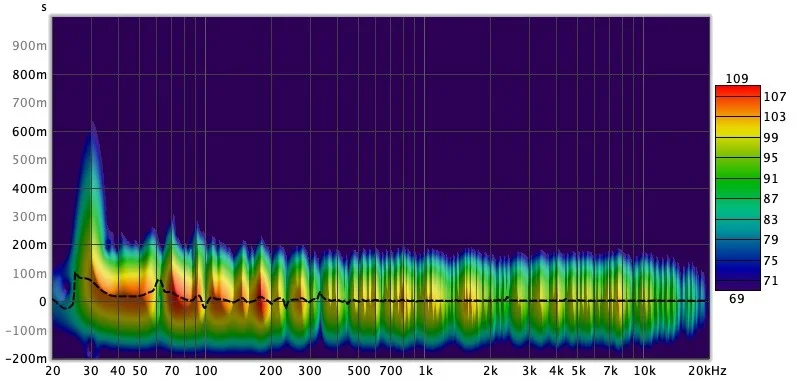The height and width of the screenshot is (383, 800).
Task: Click the "103" legend value
Action: click(x=775, y=117)
